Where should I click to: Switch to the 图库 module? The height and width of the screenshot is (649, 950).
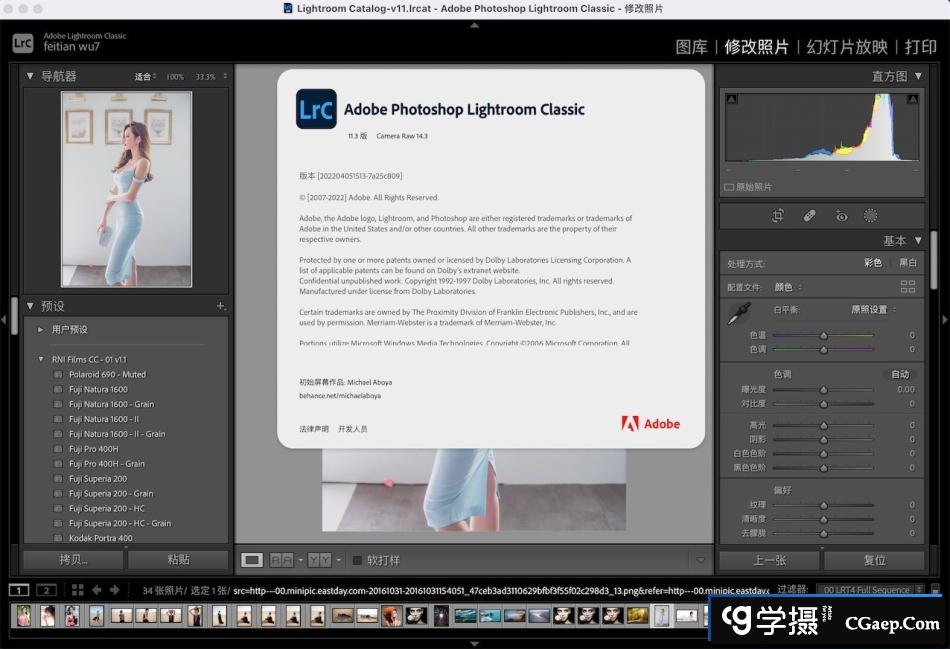(691, 47)
